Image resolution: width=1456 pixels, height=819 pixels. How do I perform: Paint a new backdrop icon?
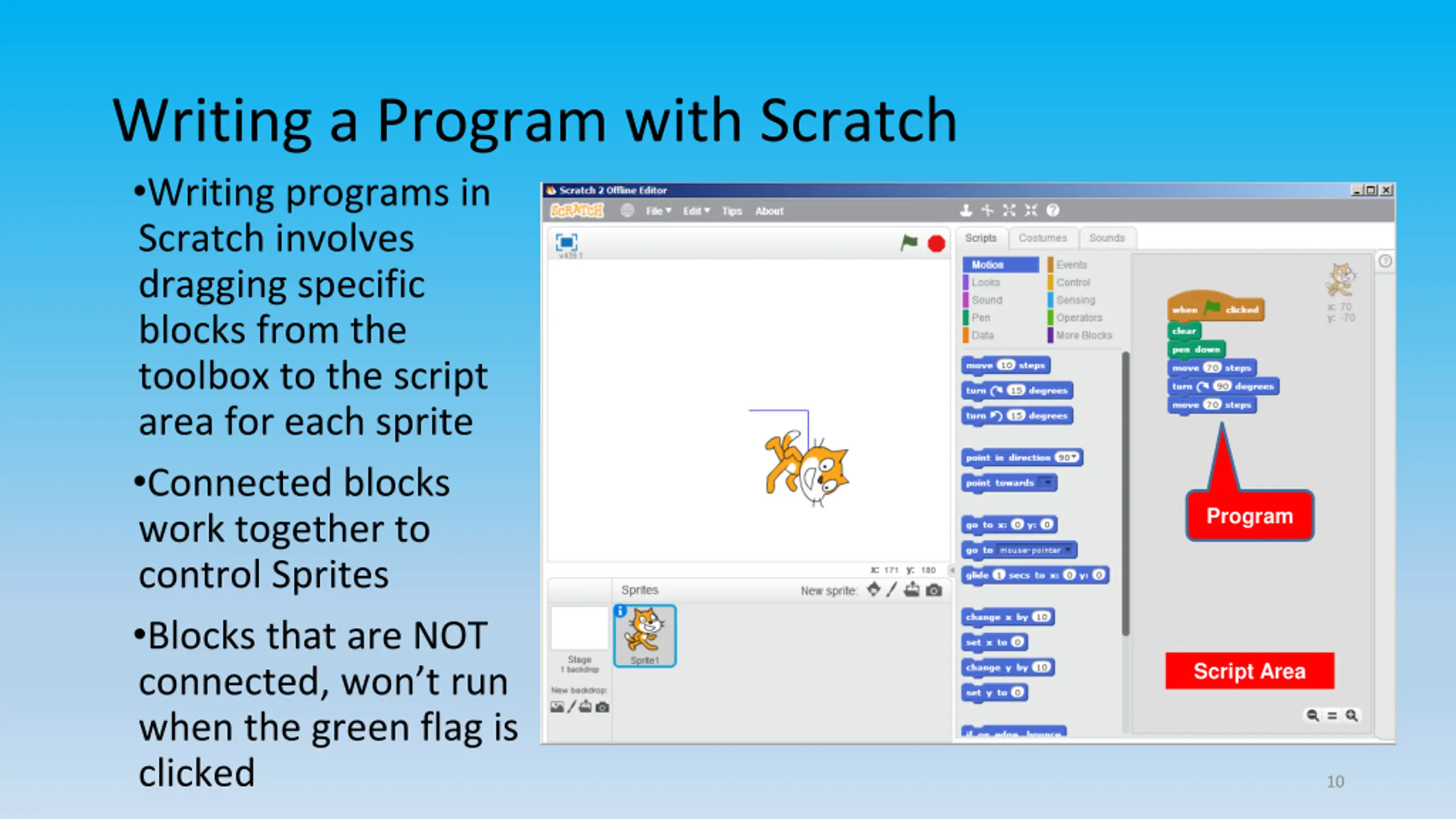pos(572,707)
